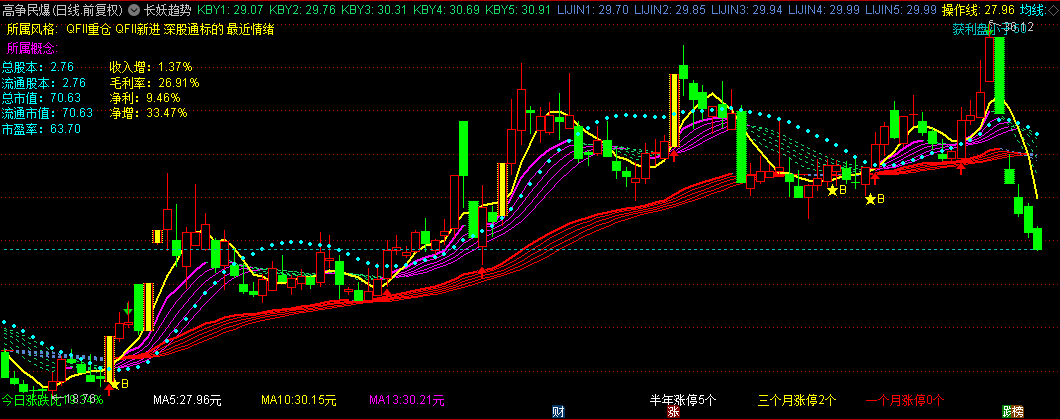Click the 三个月涨停2个 label
Image resolution: width=1060 pixels, height=420 pixels.
pyautogui.click(x=797, y=400)
